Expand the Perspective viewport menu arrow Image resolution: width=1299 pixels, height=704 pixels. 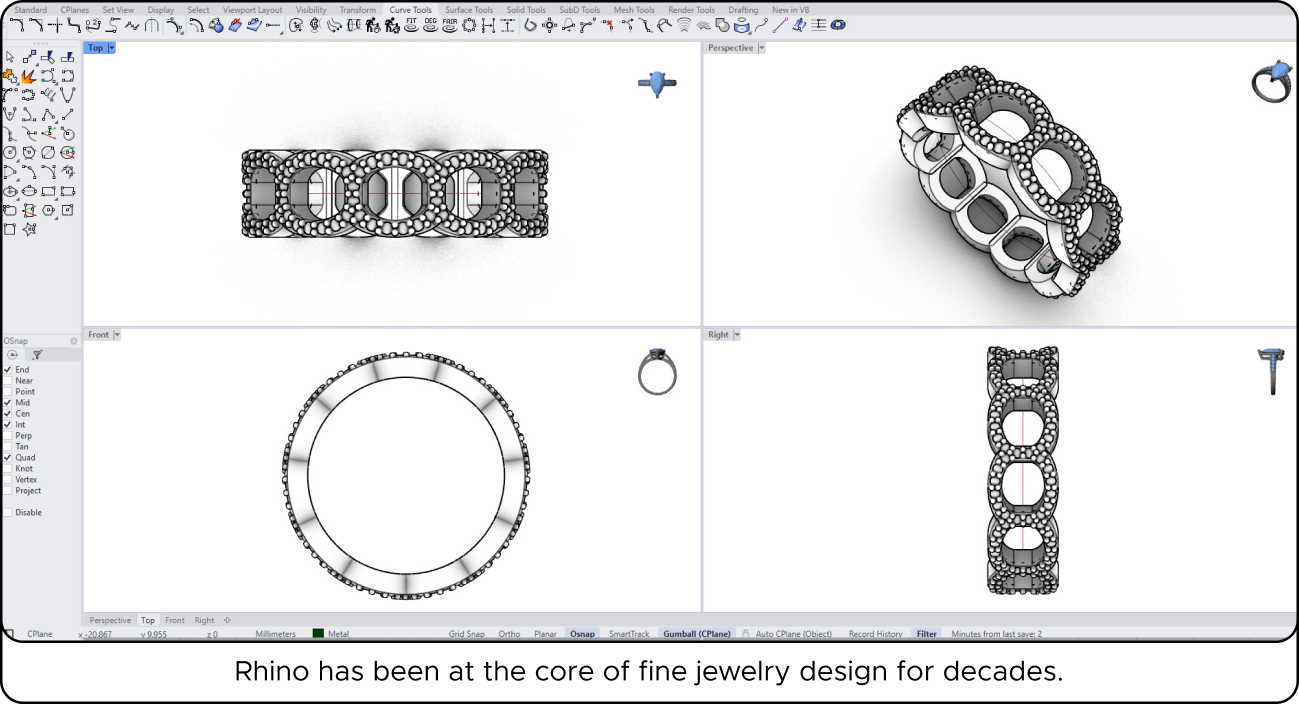click(x=761, y=48)
